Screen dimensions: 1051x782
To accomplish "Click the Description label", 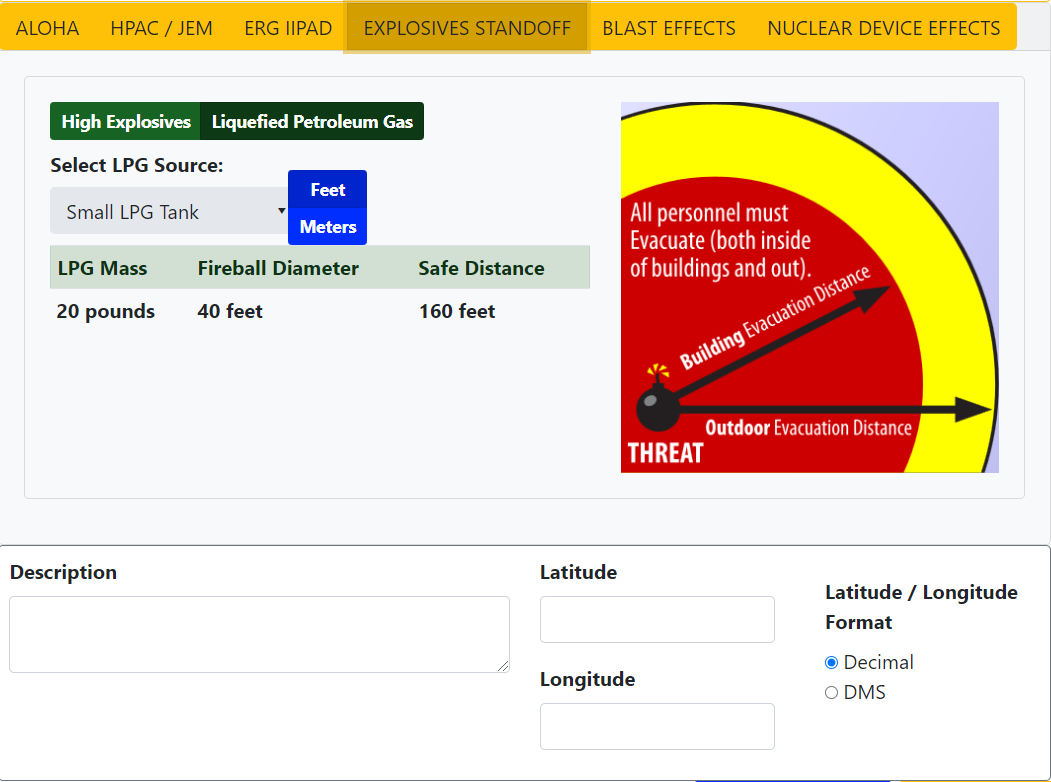I will point(64,572).
